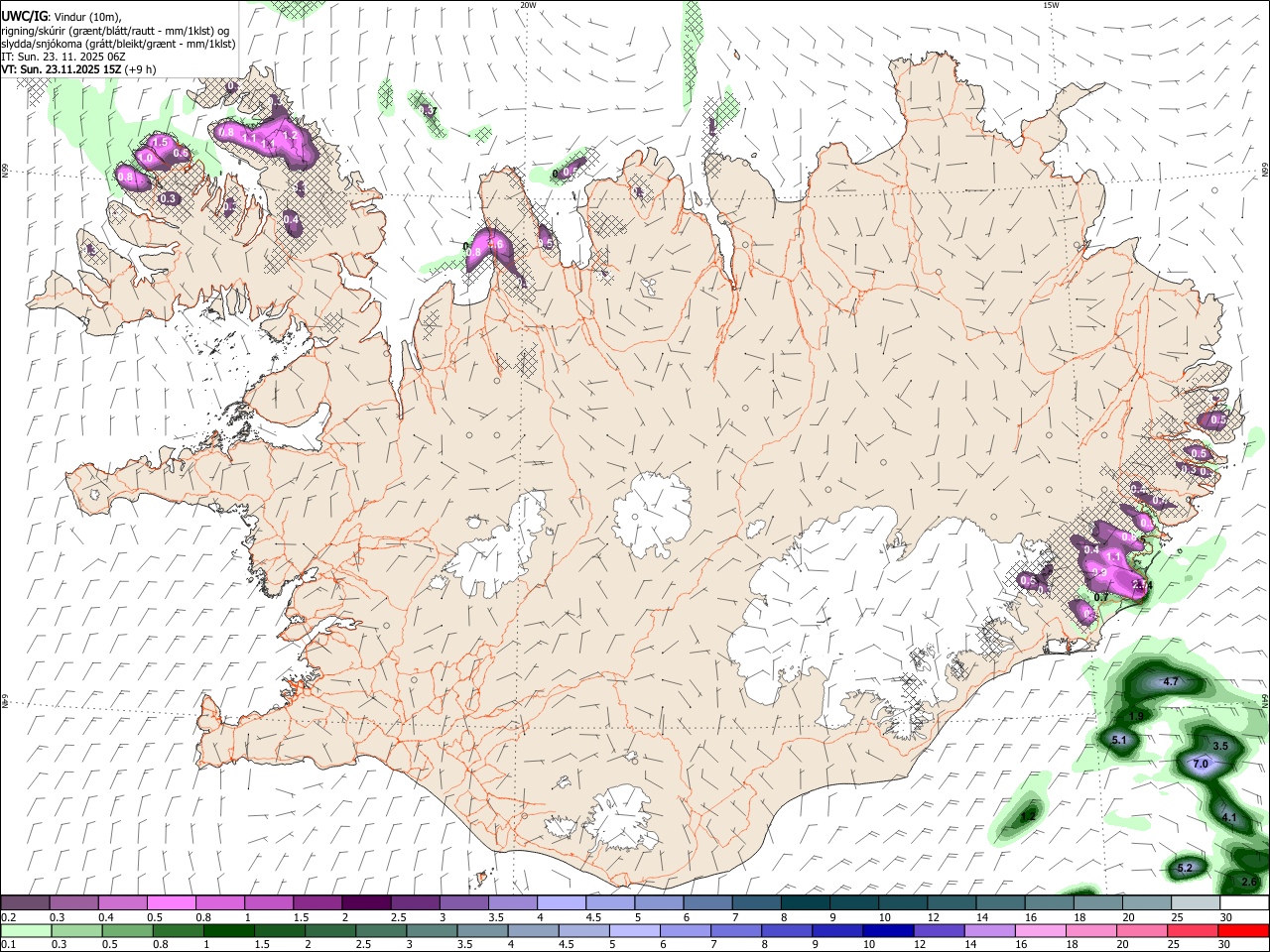Select the 'IT: Sun. 23. 11. 2025 06Z' line
1270x952 pixels.
point(63,57)
